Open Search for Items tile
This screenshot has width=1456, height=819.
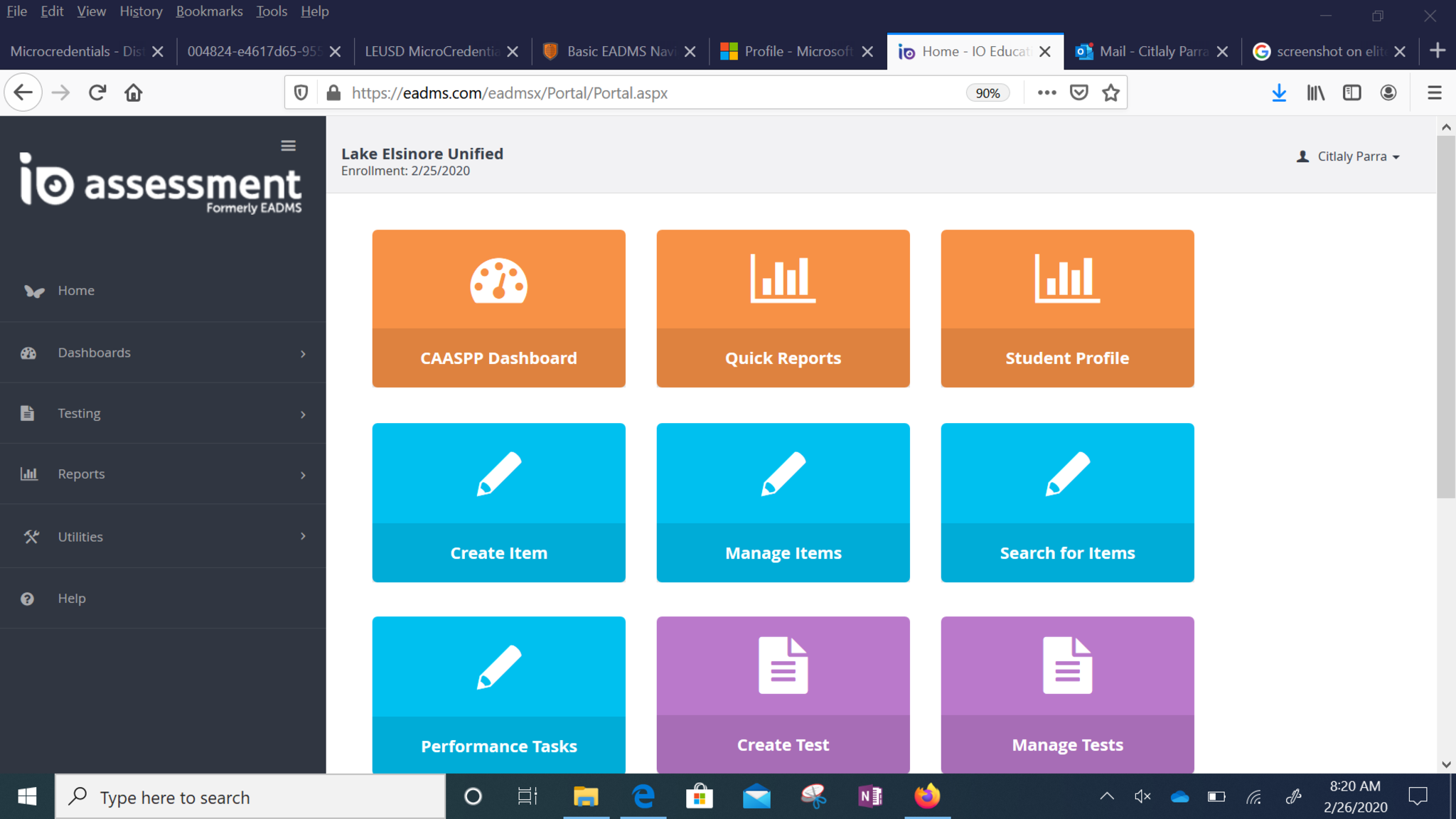pos(1067,502)
